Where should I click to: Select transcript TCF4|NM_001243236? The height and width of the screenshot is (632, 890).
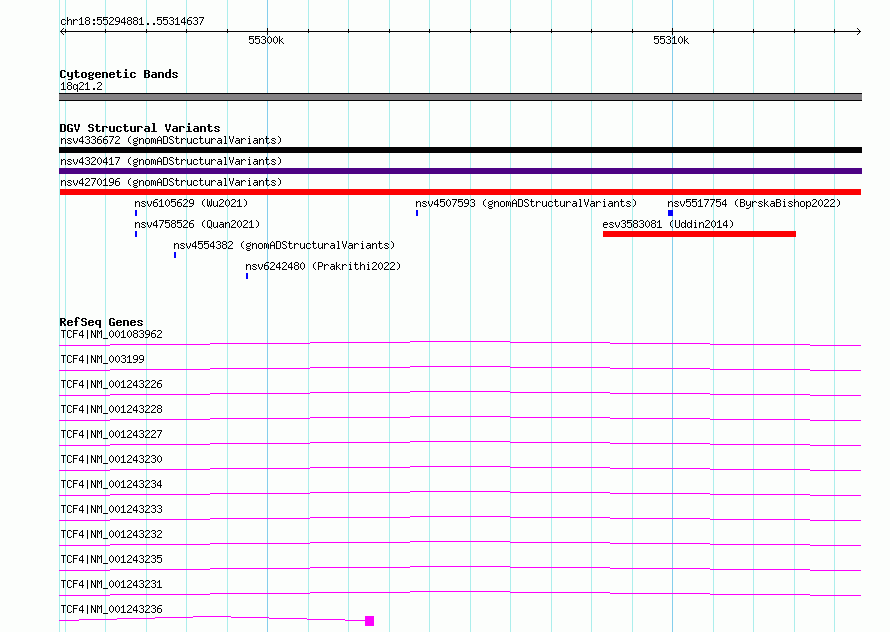(111, 609)
